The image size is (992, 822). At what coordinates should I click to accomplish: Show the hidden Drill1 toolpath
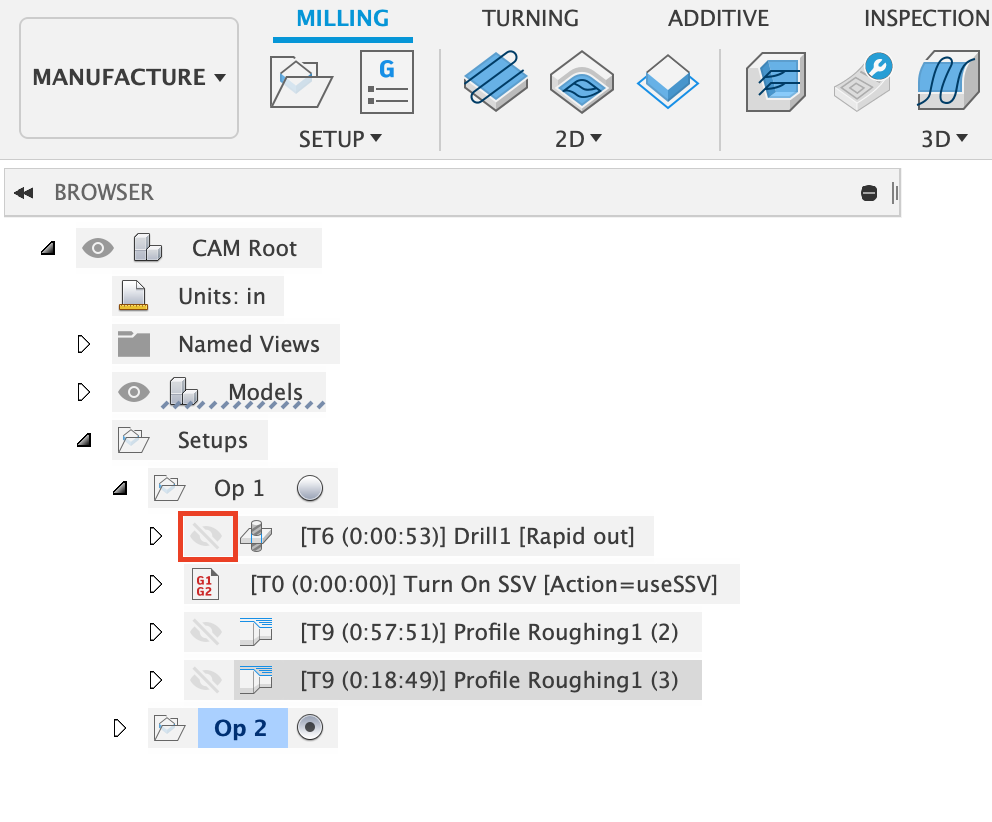pyautogui.click(x=207, y=536)
